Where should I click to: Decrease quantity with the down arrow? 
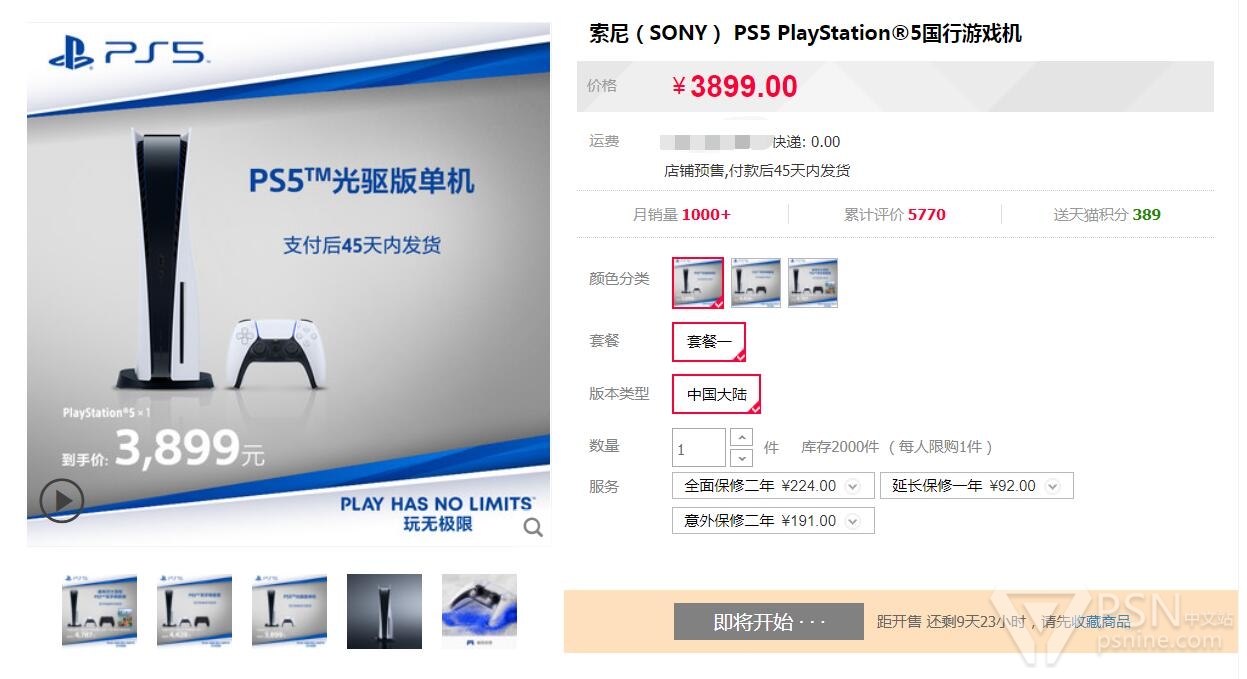(741, 458)
